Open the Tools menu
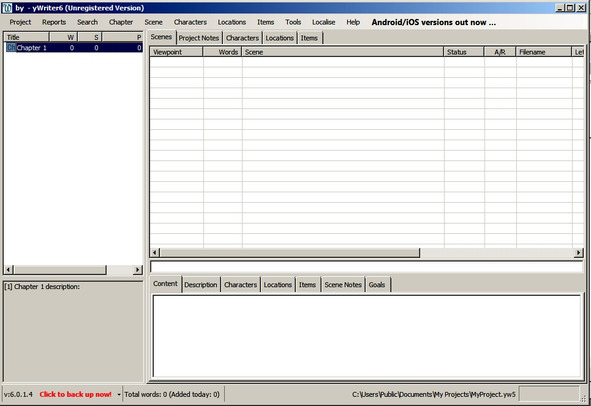 pos(293,22)
